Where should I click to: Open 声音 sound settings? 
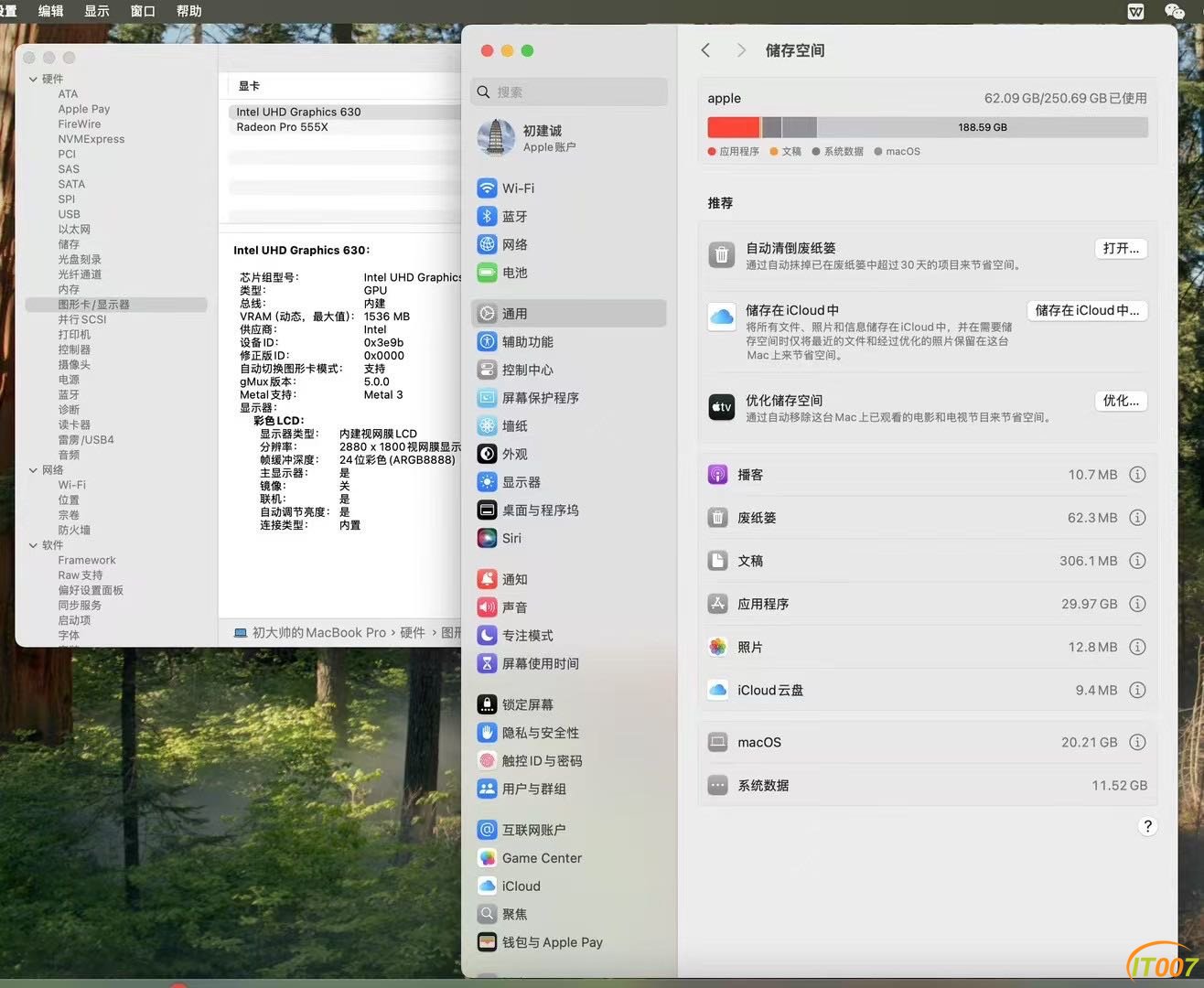coord(569,607)
